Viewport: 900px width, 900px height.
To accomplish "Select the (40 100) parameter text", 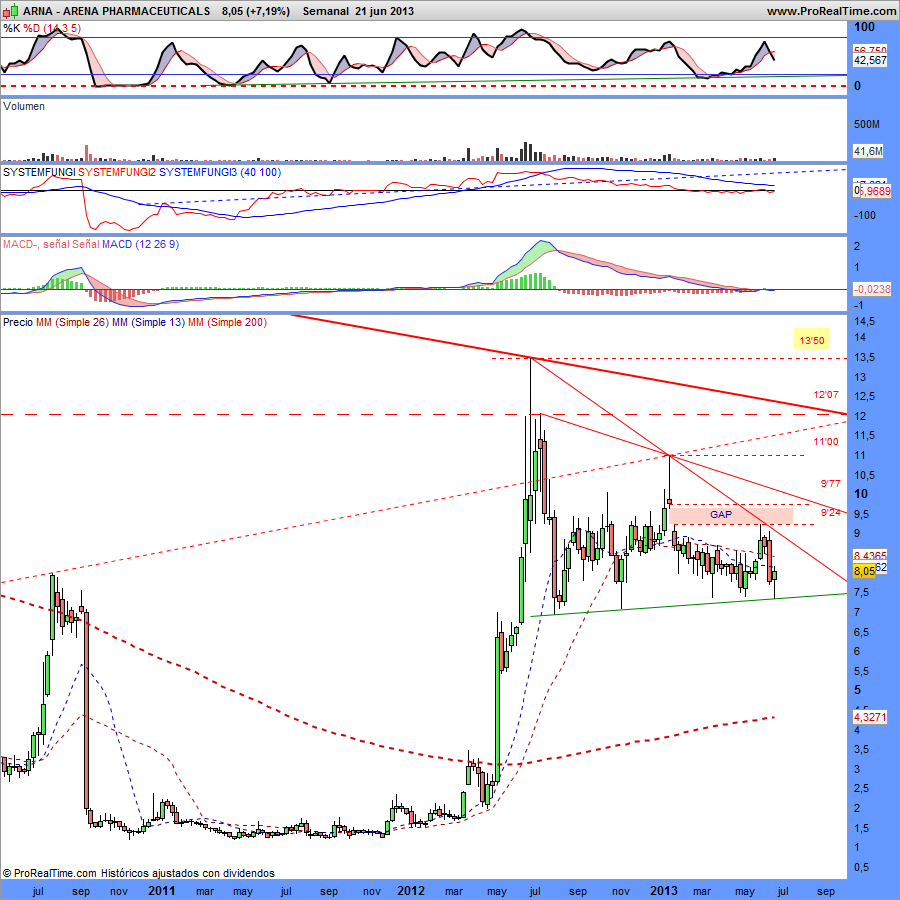I will pos(260,172).
